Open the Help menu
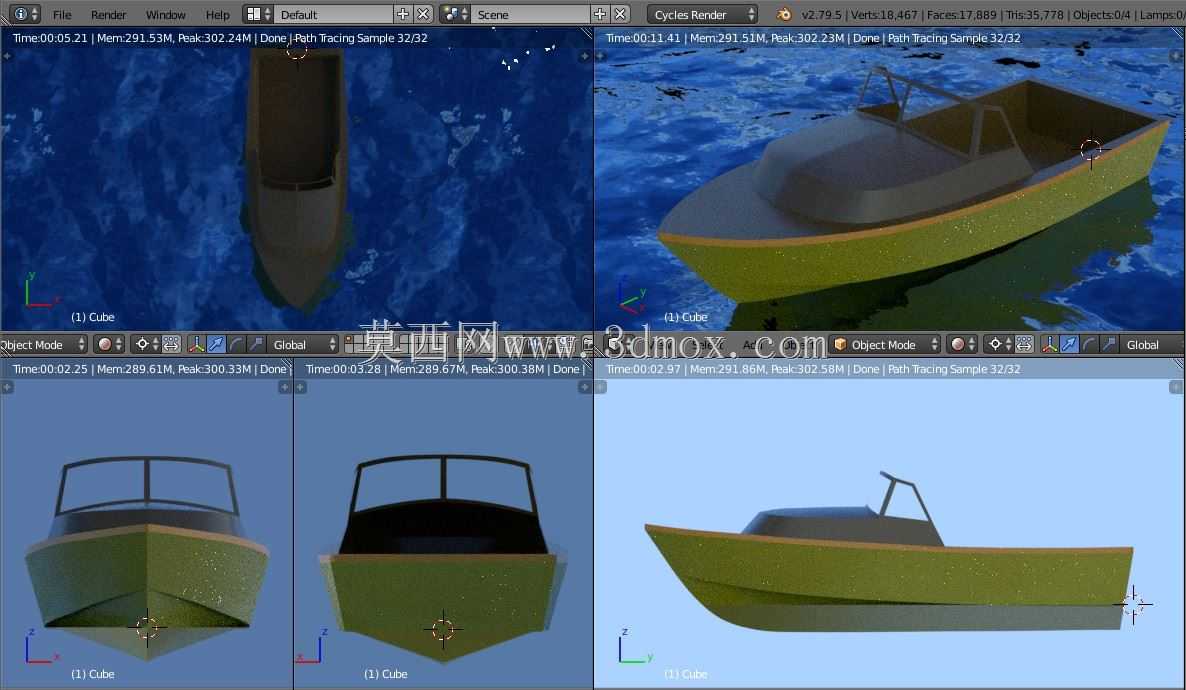Image resolution: width=1186 pixels, height=690 pixels. [217, 14]
